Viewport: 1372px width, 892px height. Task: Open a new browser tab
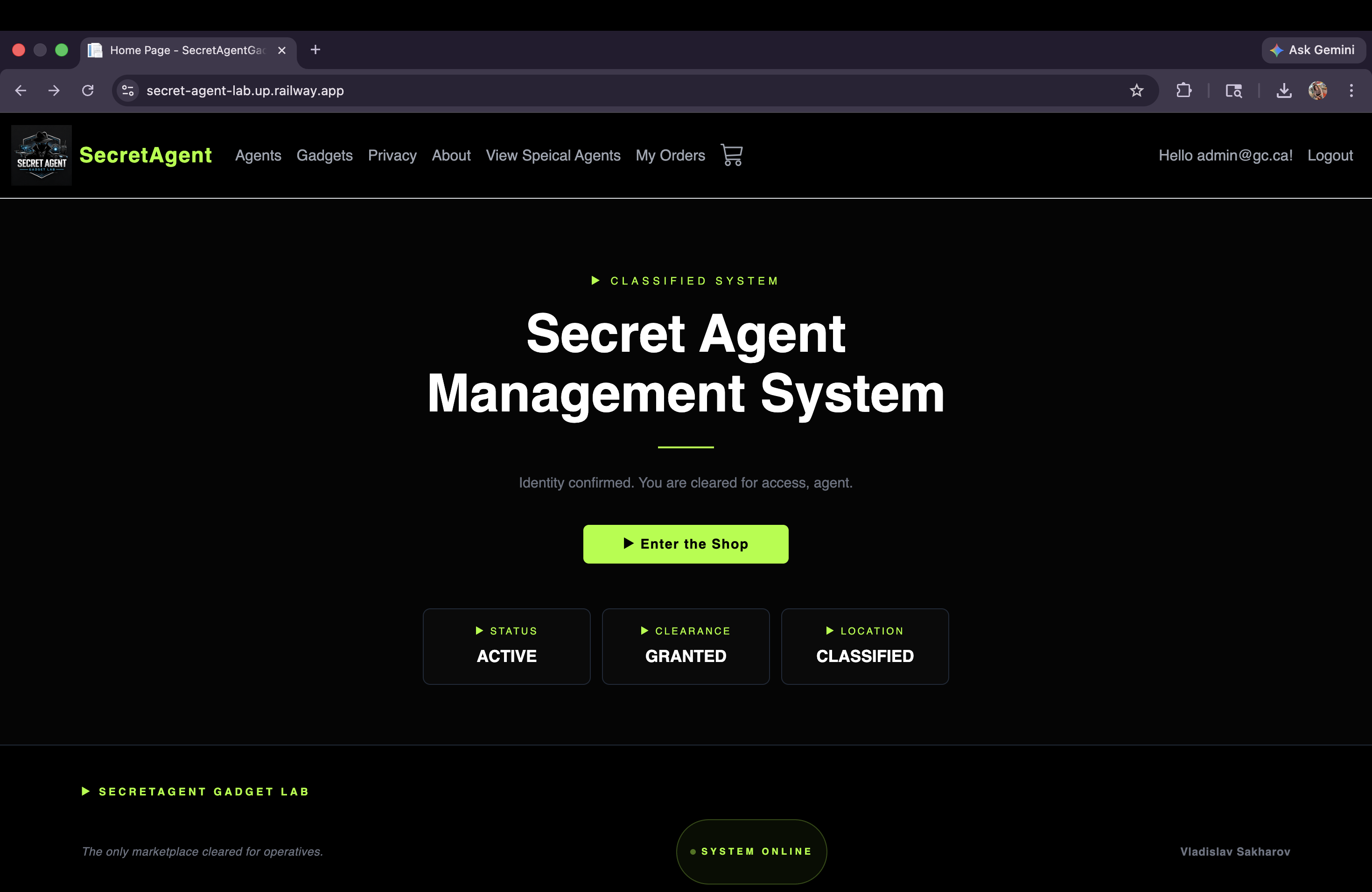(x=315, y=50)
